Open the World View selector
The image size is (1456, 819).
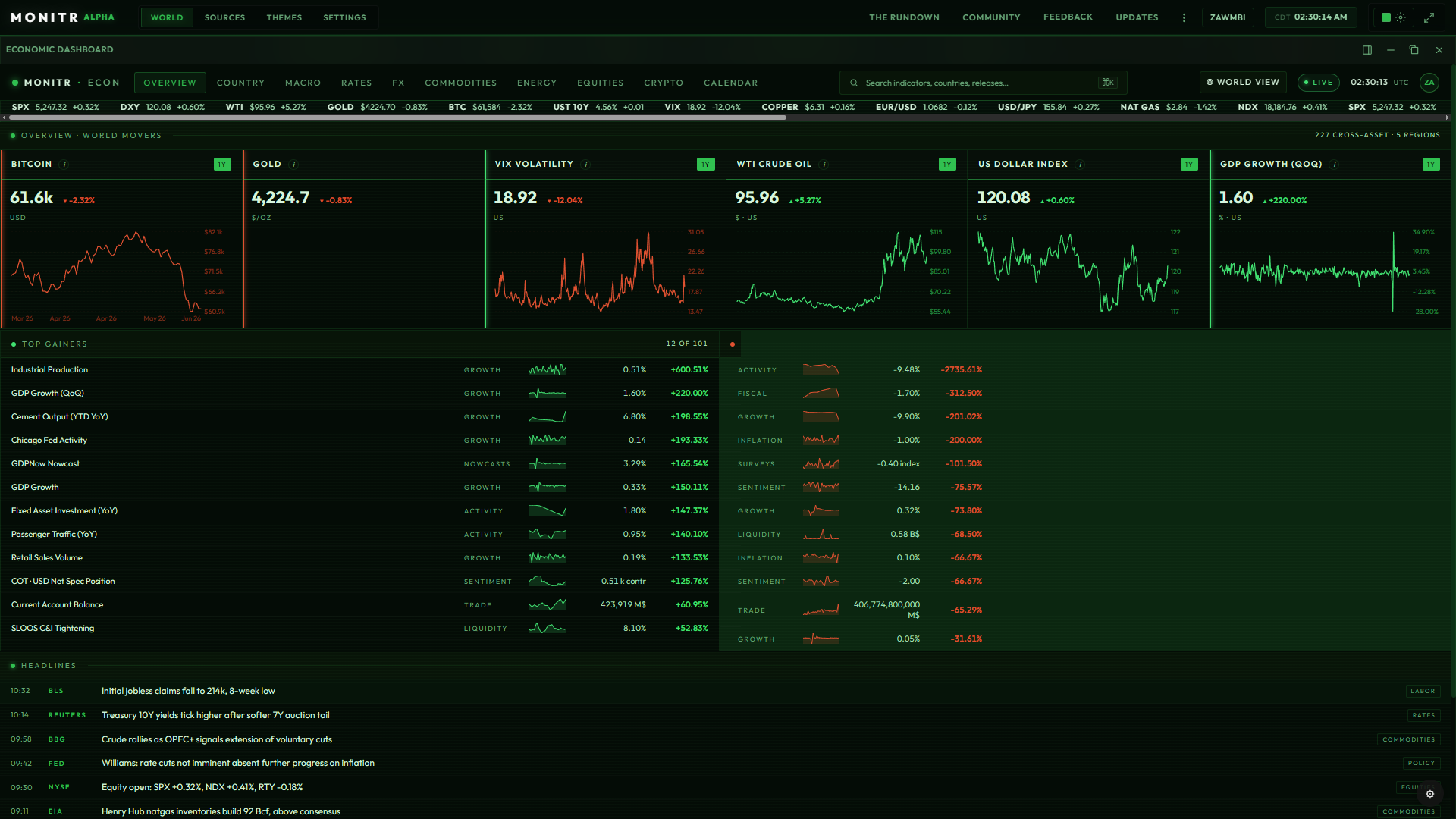[x=1242, y=83]
